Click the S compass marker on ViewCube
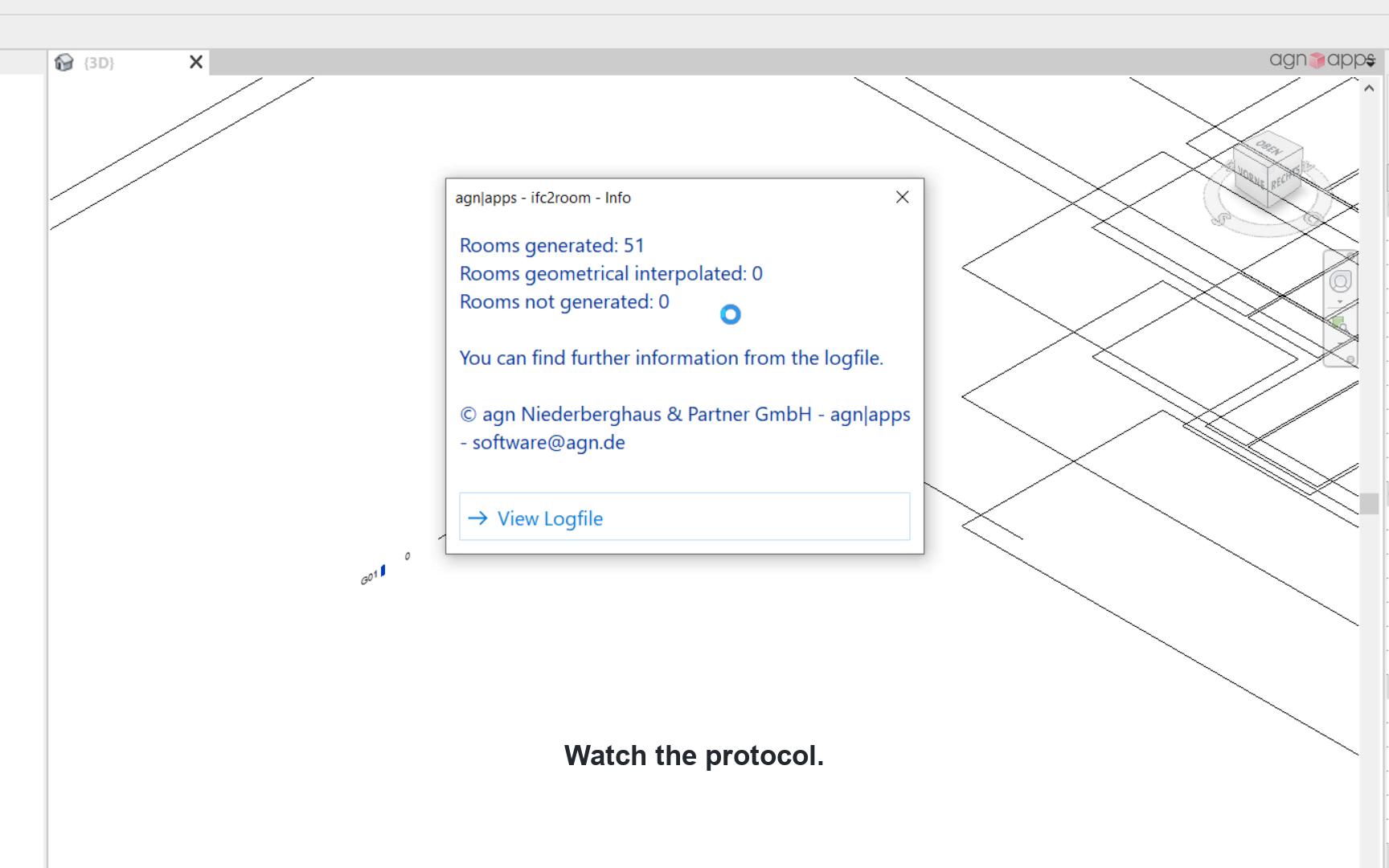 [1220, 218]
